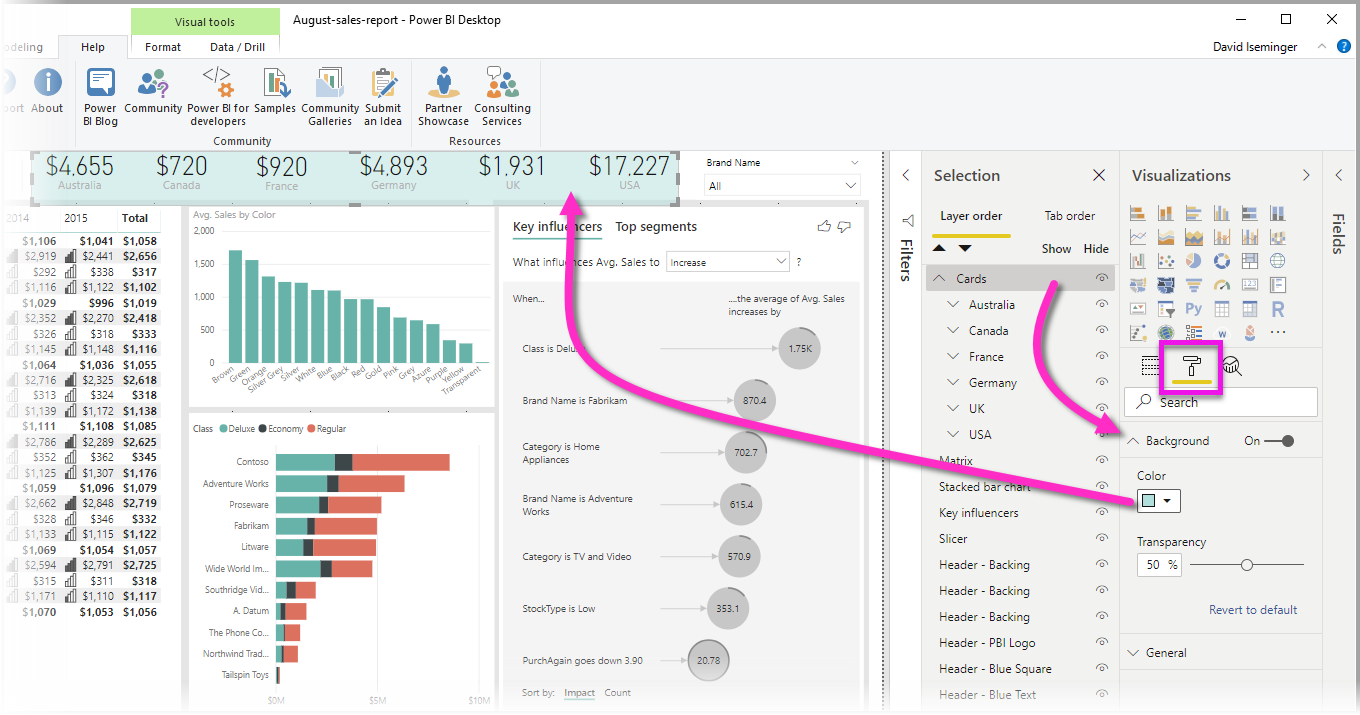Hide the France layer
This screenshot has width=1360, height=715.
1102,357
